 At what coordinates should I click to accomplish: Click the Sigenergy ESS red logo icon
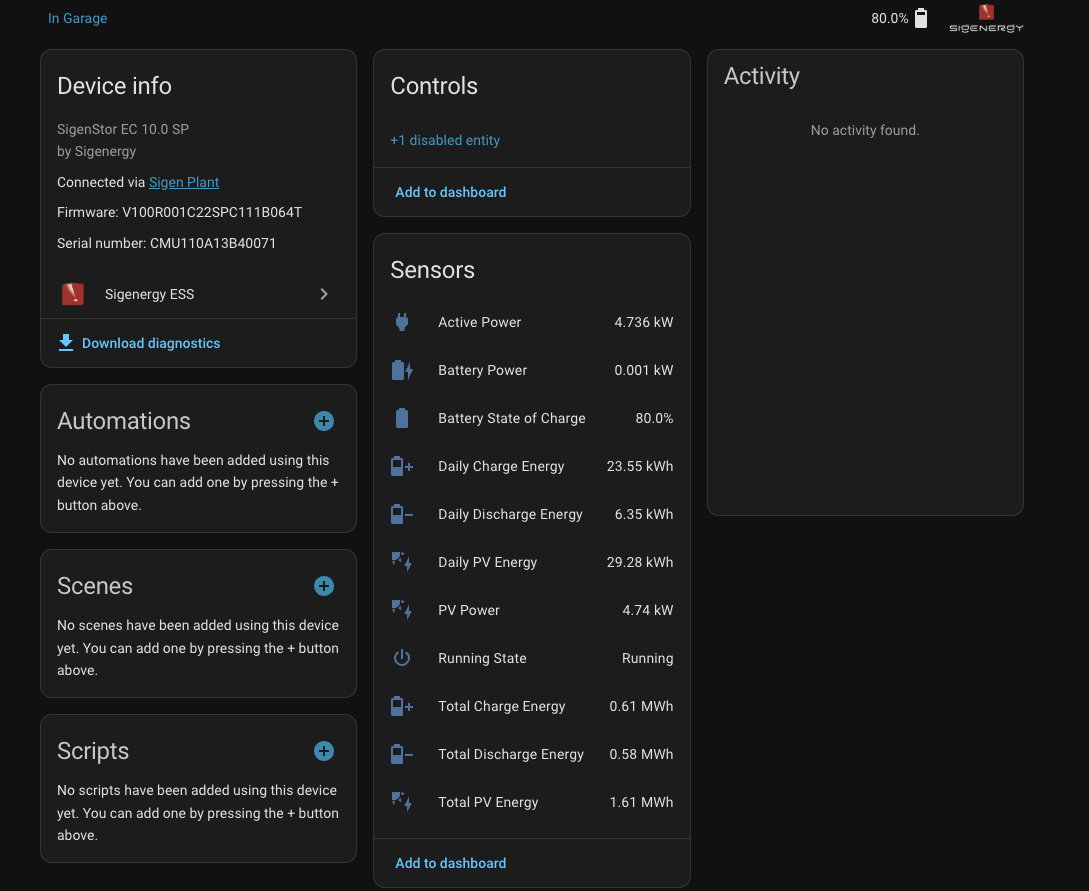coord(72,294)
